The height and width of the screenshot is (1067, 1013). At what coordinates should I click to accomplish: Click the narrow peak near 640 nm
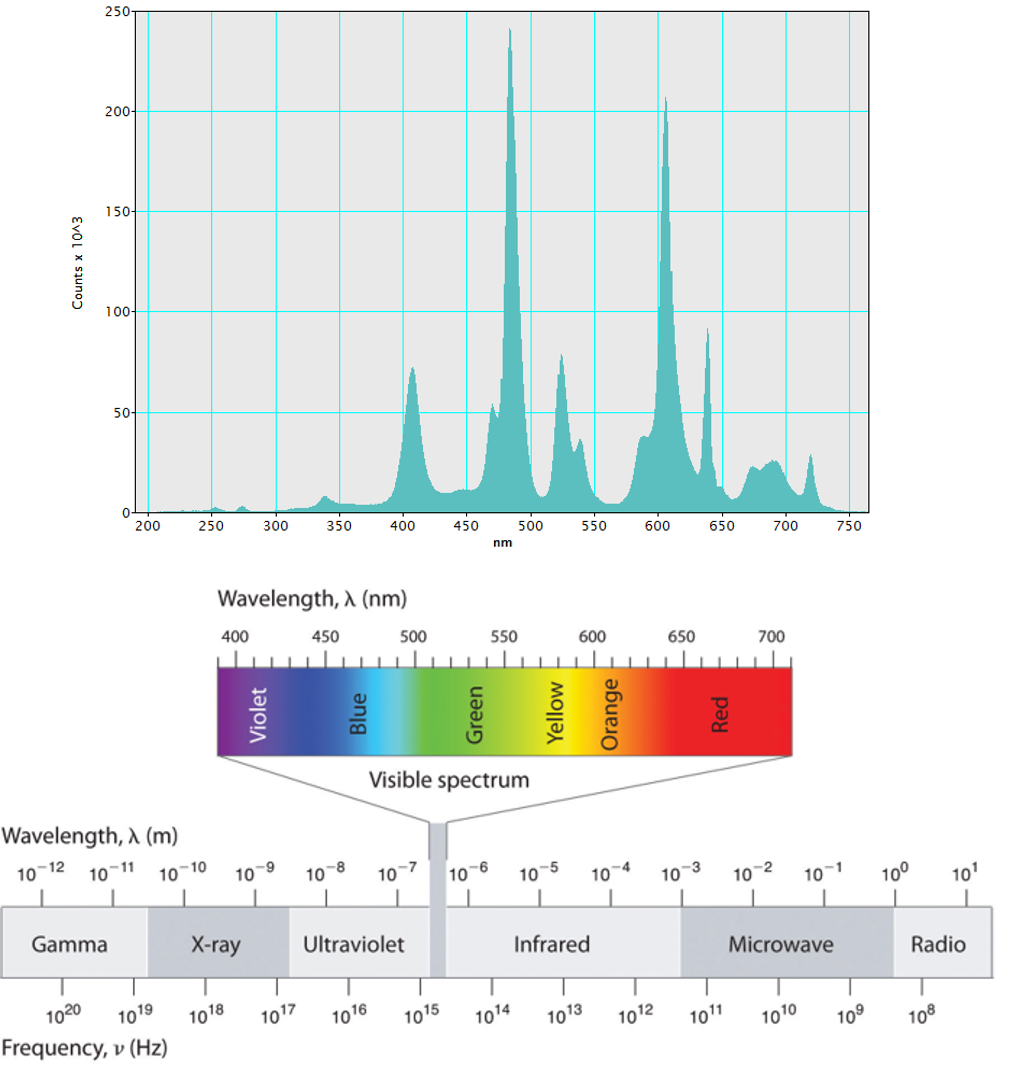(709, 350)
